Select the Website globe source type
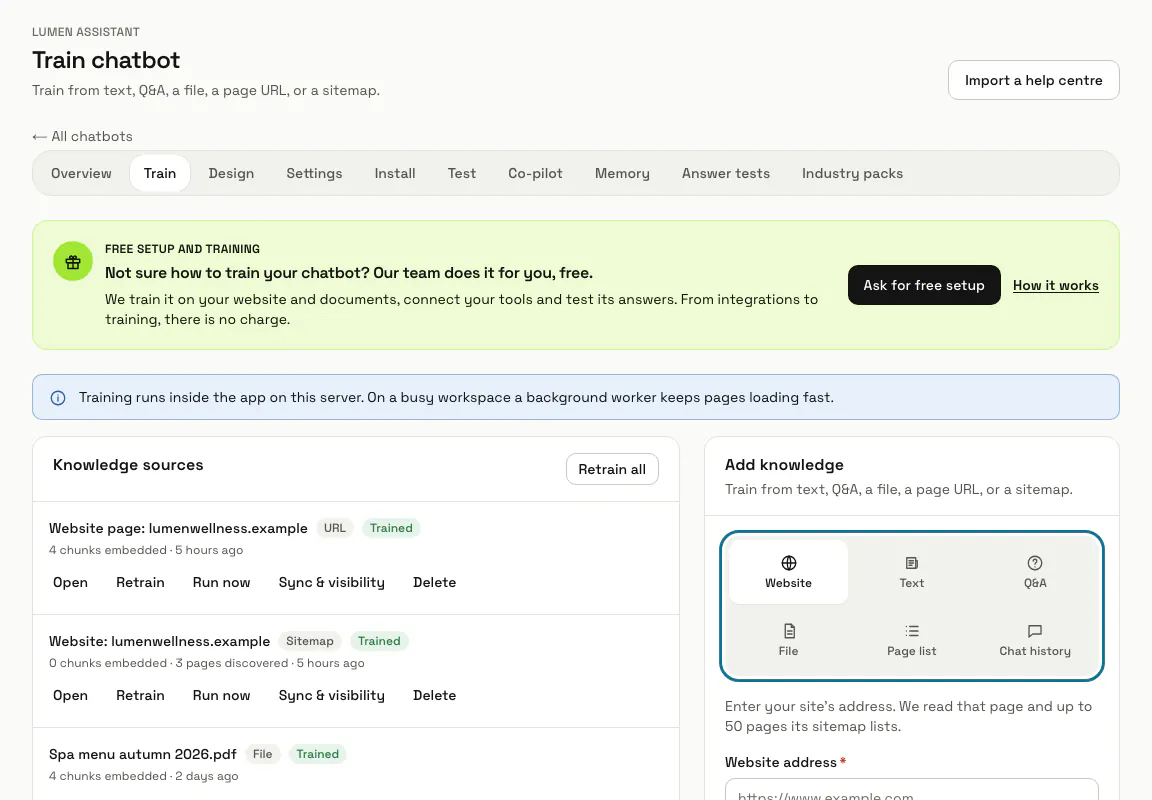 (x=788, y=572)
